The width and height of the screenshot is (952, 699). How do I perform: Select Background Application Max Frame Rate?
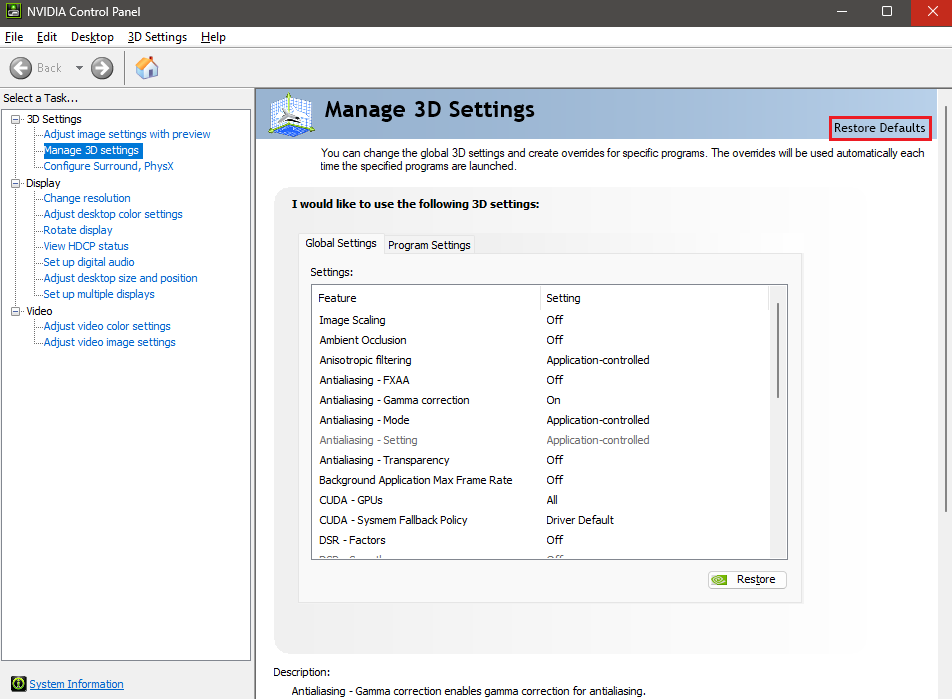tap(541, 480)
